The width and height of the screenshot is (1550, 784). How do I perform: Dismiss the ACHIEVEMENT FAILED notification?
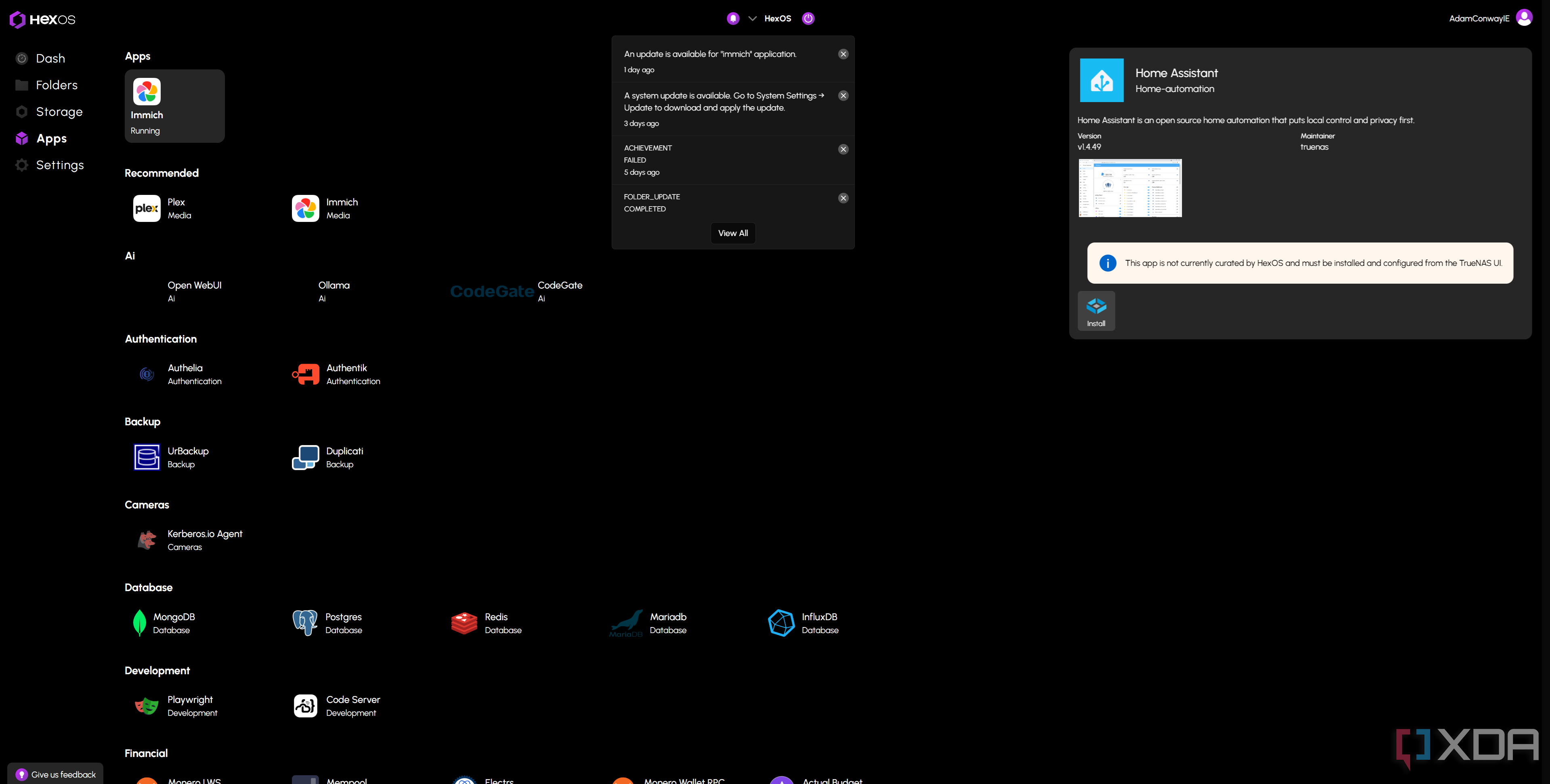click(x=843, y=149)
